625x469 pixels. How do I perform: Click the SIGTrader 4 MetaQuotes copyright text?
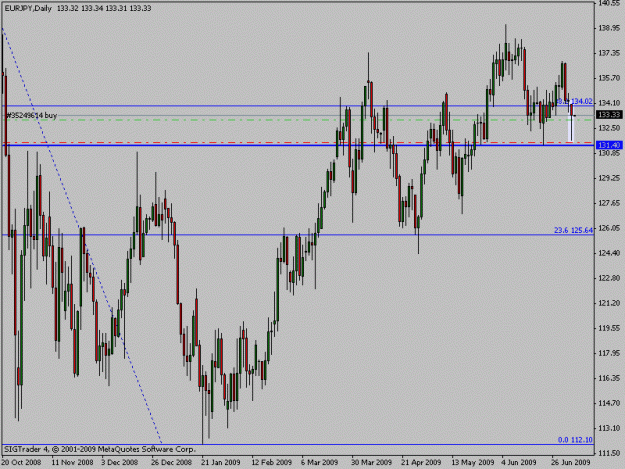(x=100, y=449)
